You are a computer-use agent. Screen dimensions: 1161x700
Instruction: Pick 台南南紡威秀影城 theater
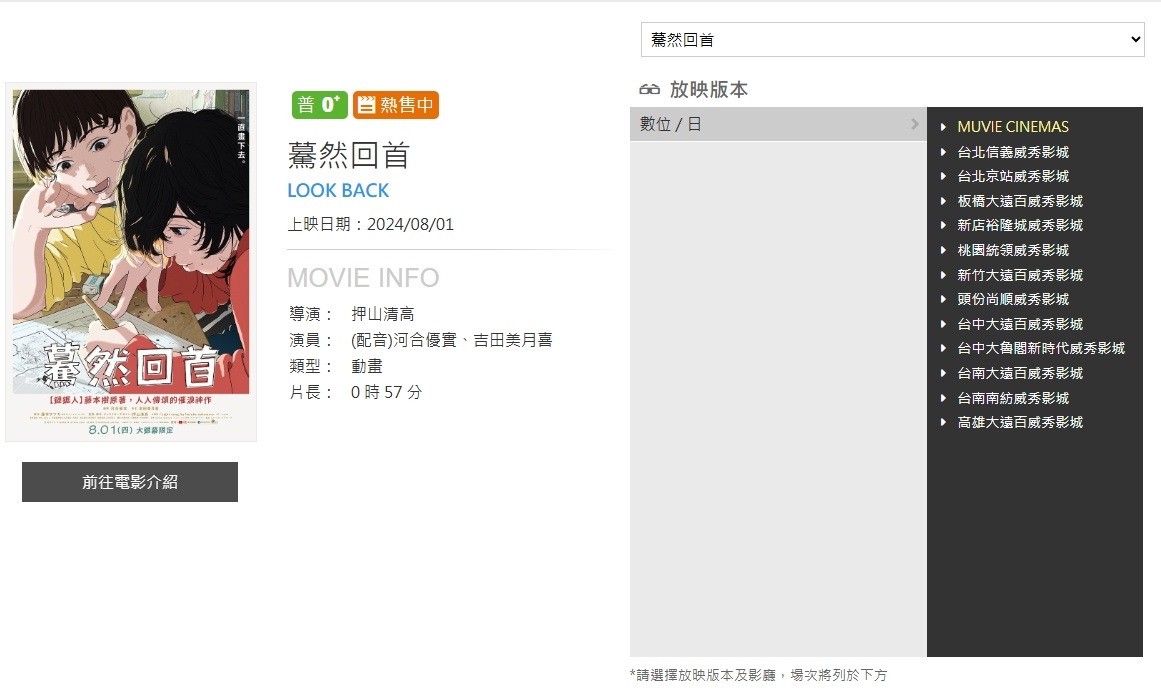tap(1013, 398)
